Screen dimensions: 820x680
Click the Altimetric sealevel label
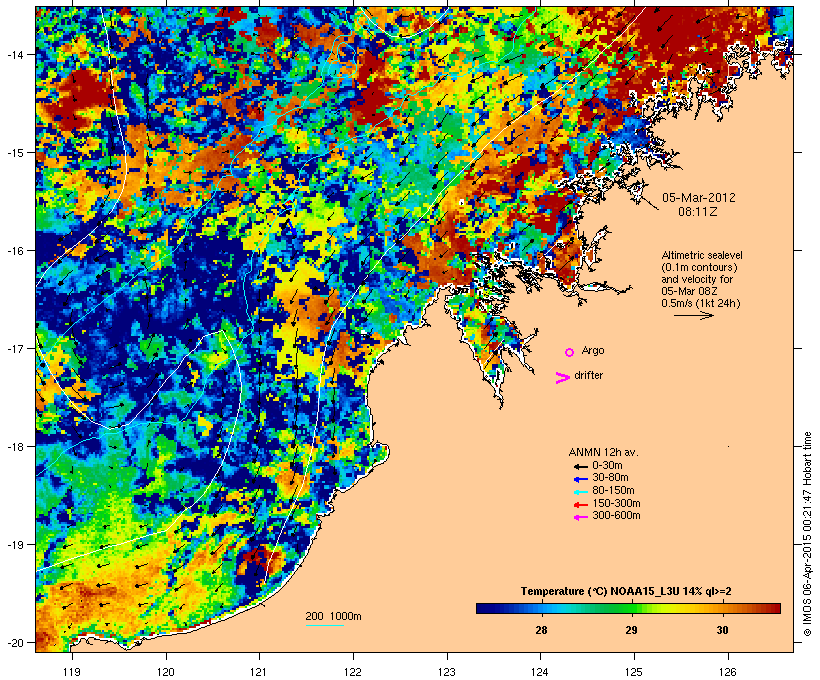point(702,255)
